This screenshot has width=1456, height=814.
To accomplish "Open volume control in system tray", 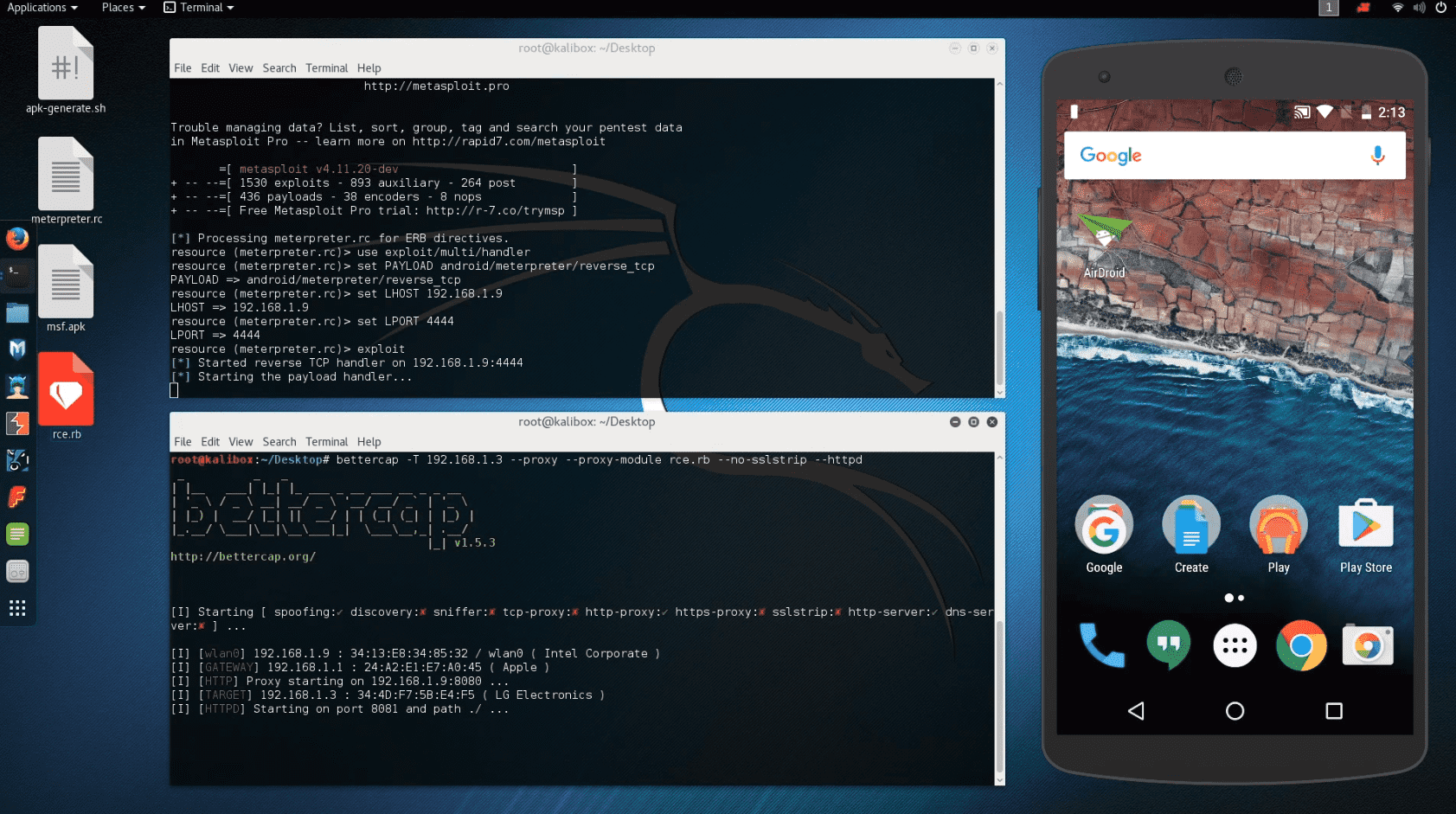I will point(1419,8).
